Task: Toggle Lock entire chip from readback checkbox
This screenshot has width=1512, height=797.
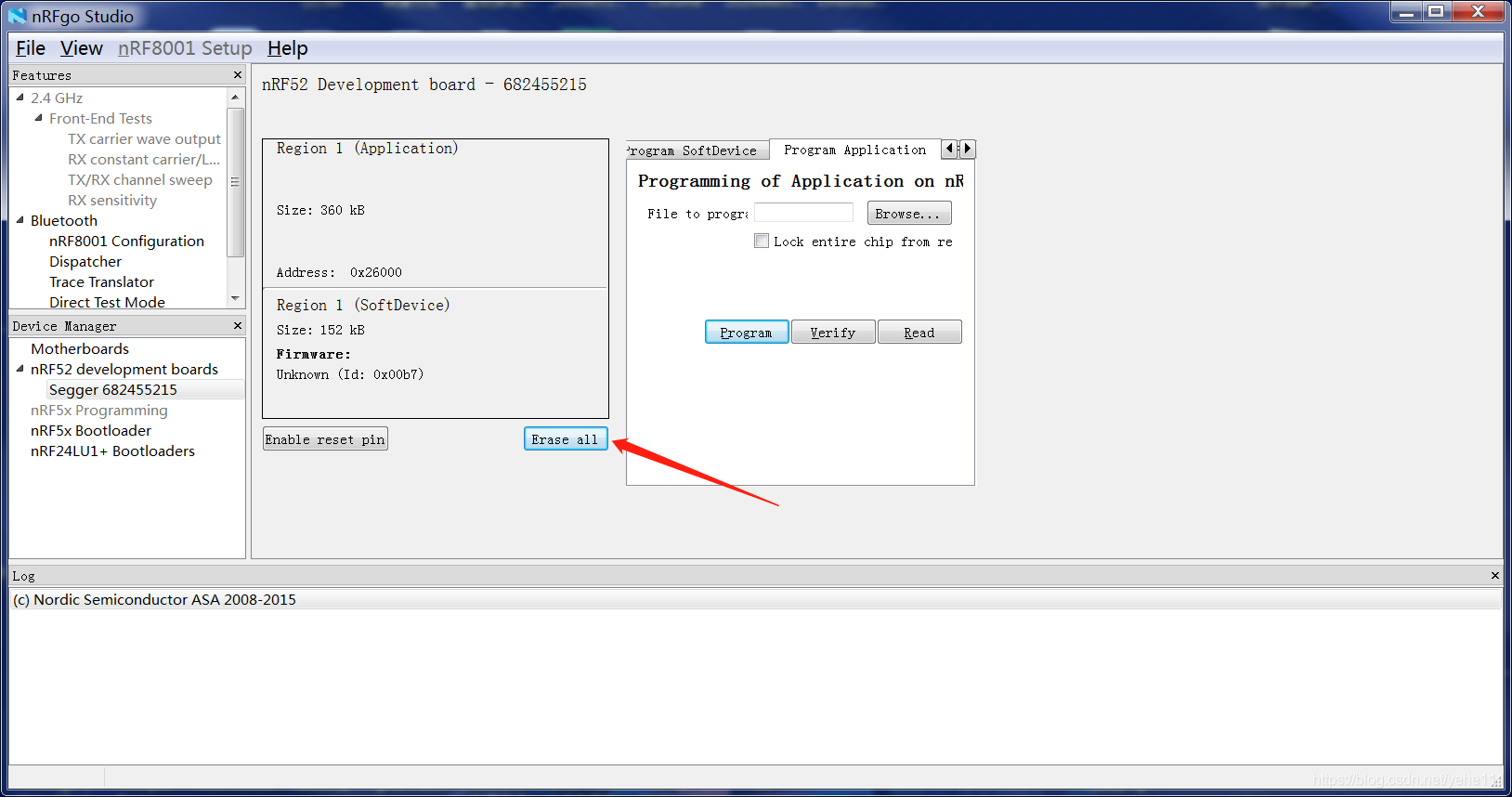Action: click(762, 242)
